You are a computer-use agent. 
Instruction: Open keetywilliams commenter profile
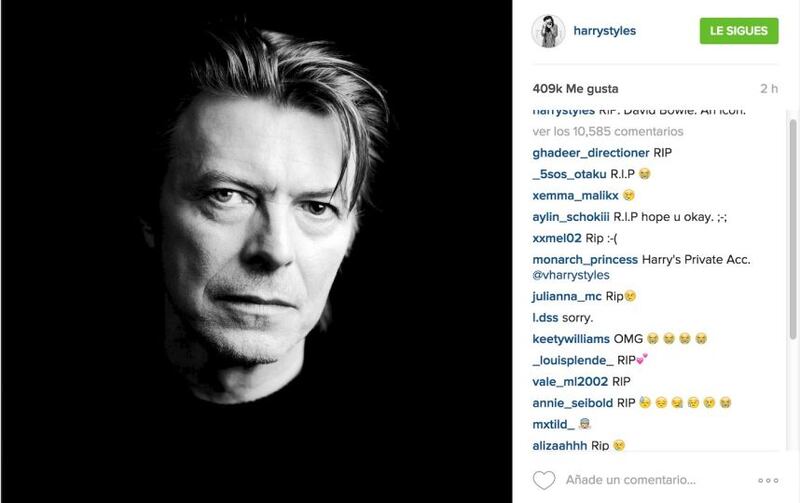coord(571,339)
